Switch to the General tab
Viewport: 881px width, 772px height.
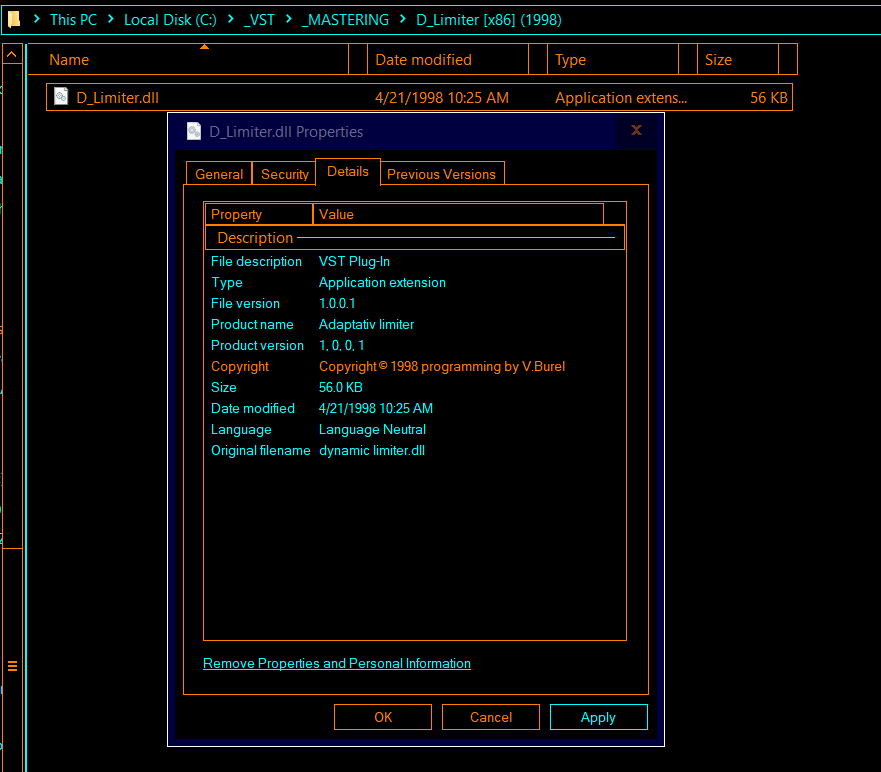219,174
